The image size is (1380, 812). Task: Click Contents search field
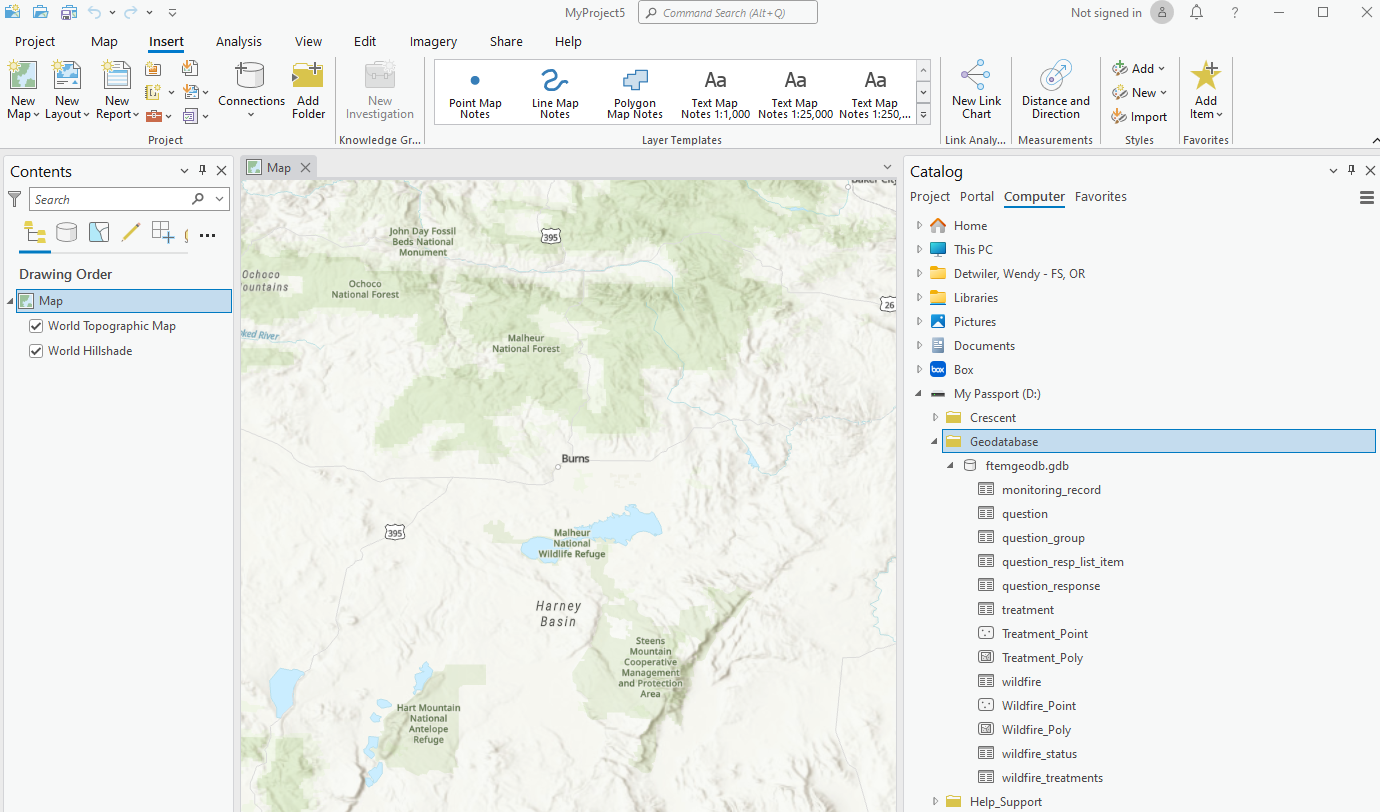110,200
